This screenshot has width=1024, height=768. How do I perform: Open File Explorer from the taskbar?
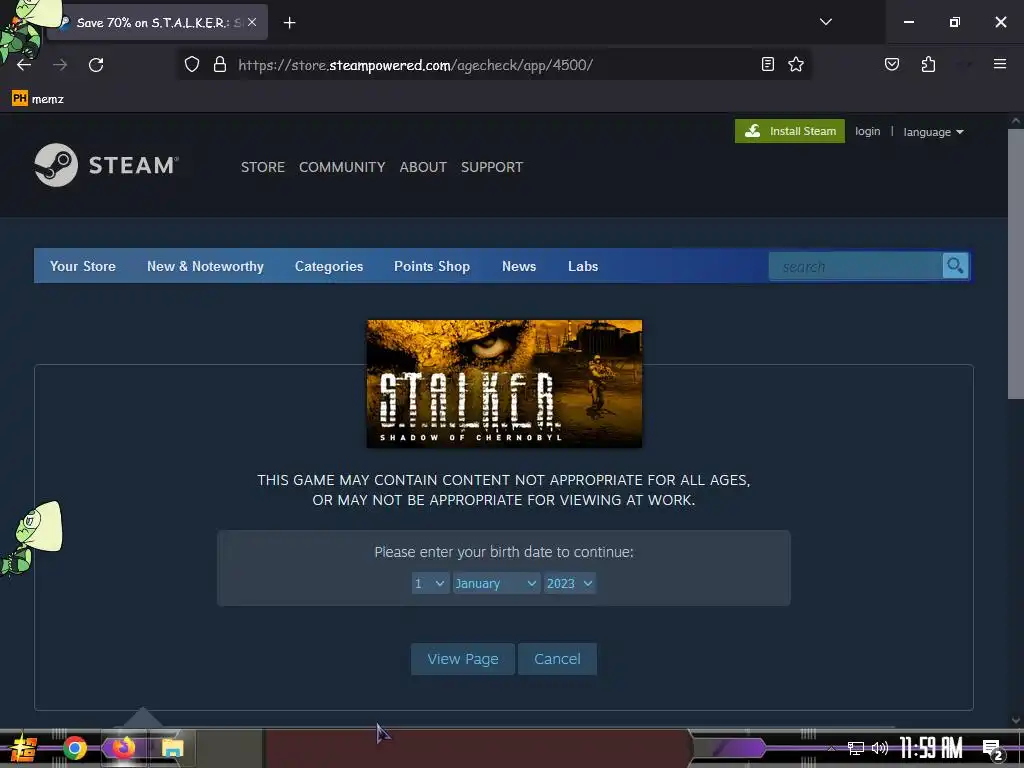click(x=173, y=748)
